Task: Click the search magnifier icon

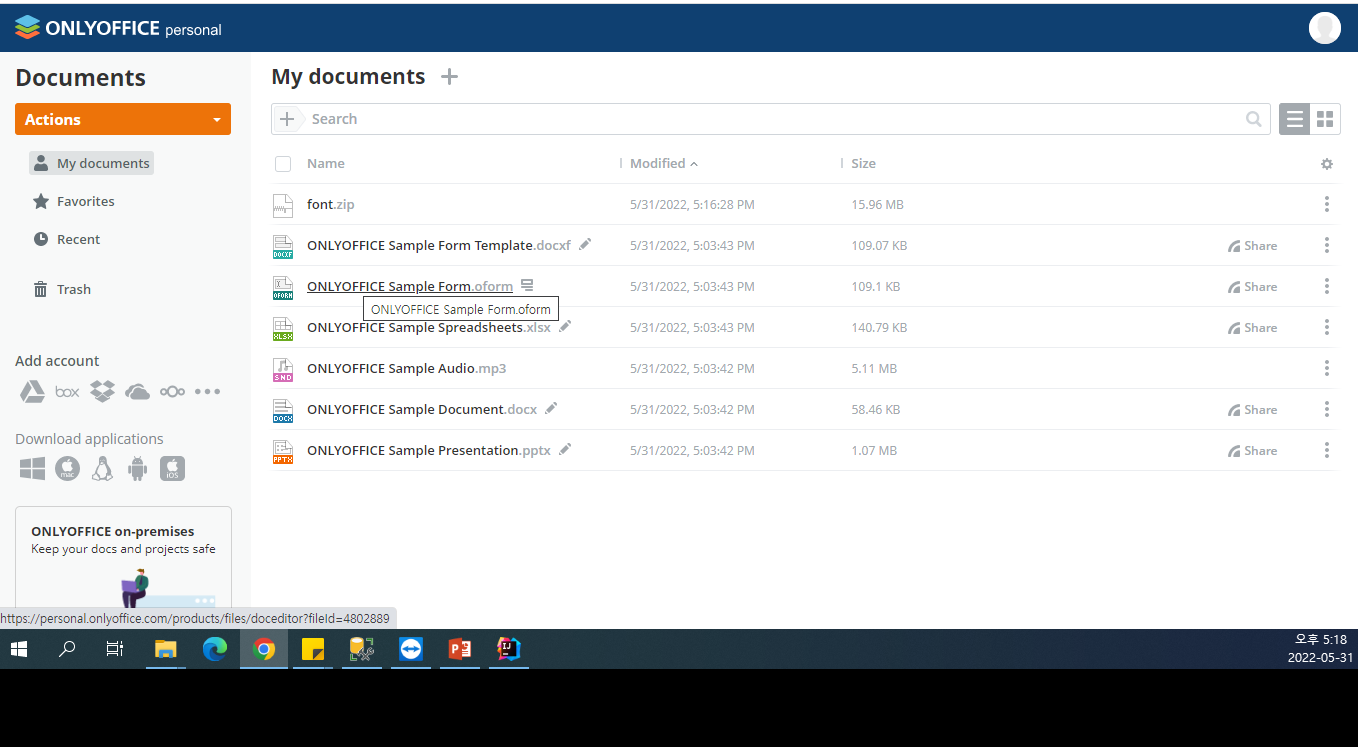Action: [1253, 119]
